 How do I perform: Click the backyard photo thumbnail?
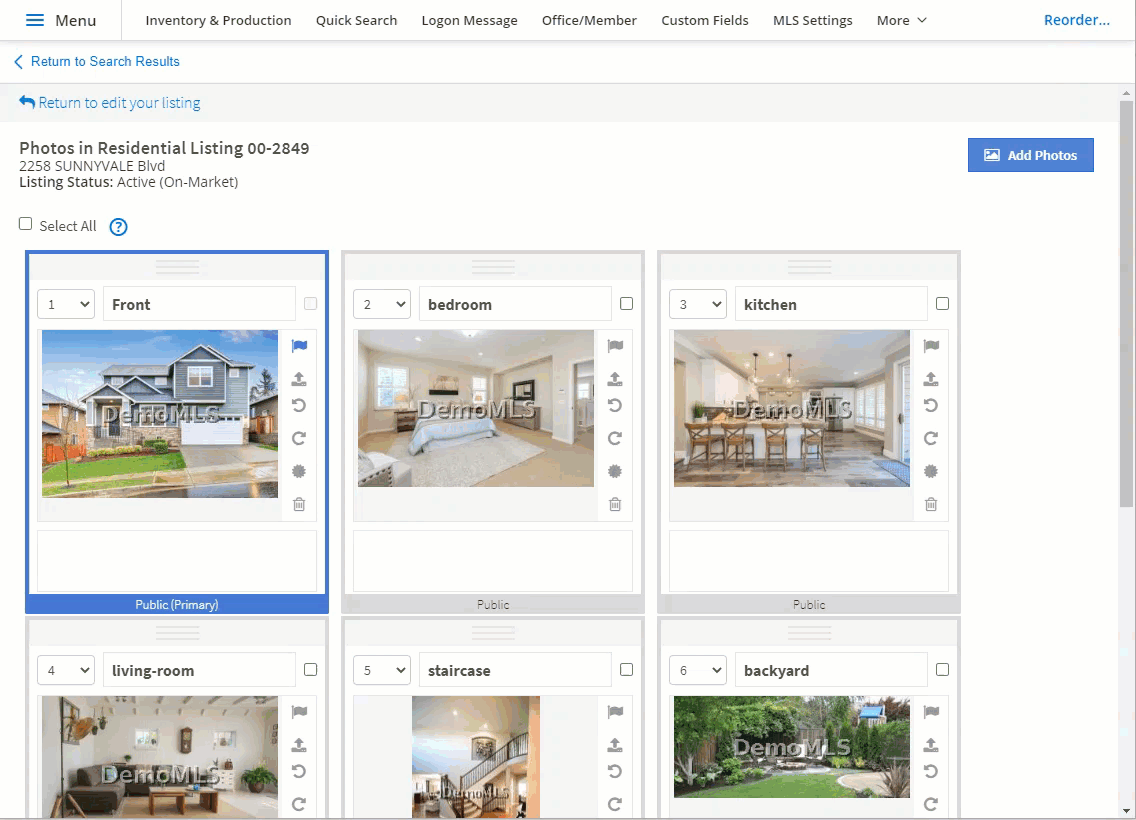pyautogui.click(x=791, y=747)
